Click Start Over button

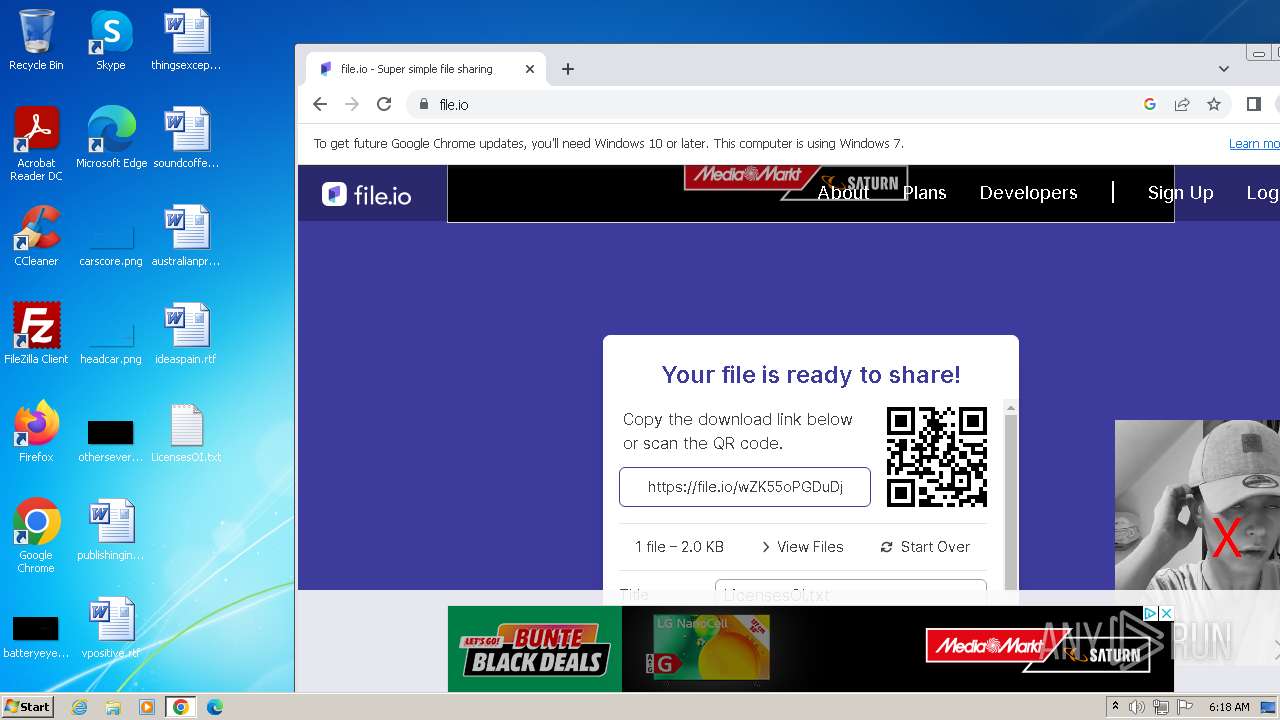(925, 547)
